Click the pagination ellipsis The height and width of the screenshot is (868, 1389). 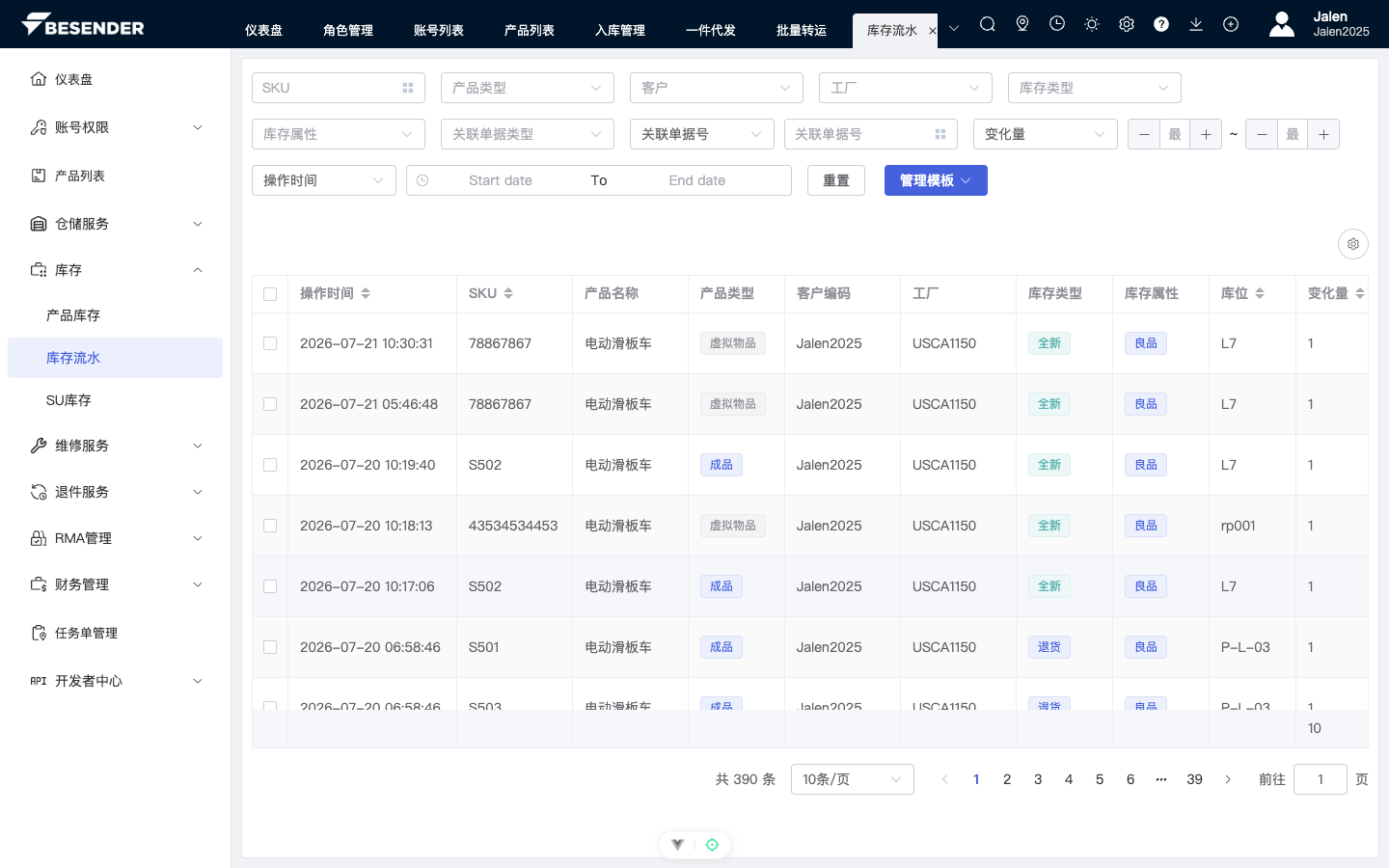pyautogui.click(x=1161, y=779)
